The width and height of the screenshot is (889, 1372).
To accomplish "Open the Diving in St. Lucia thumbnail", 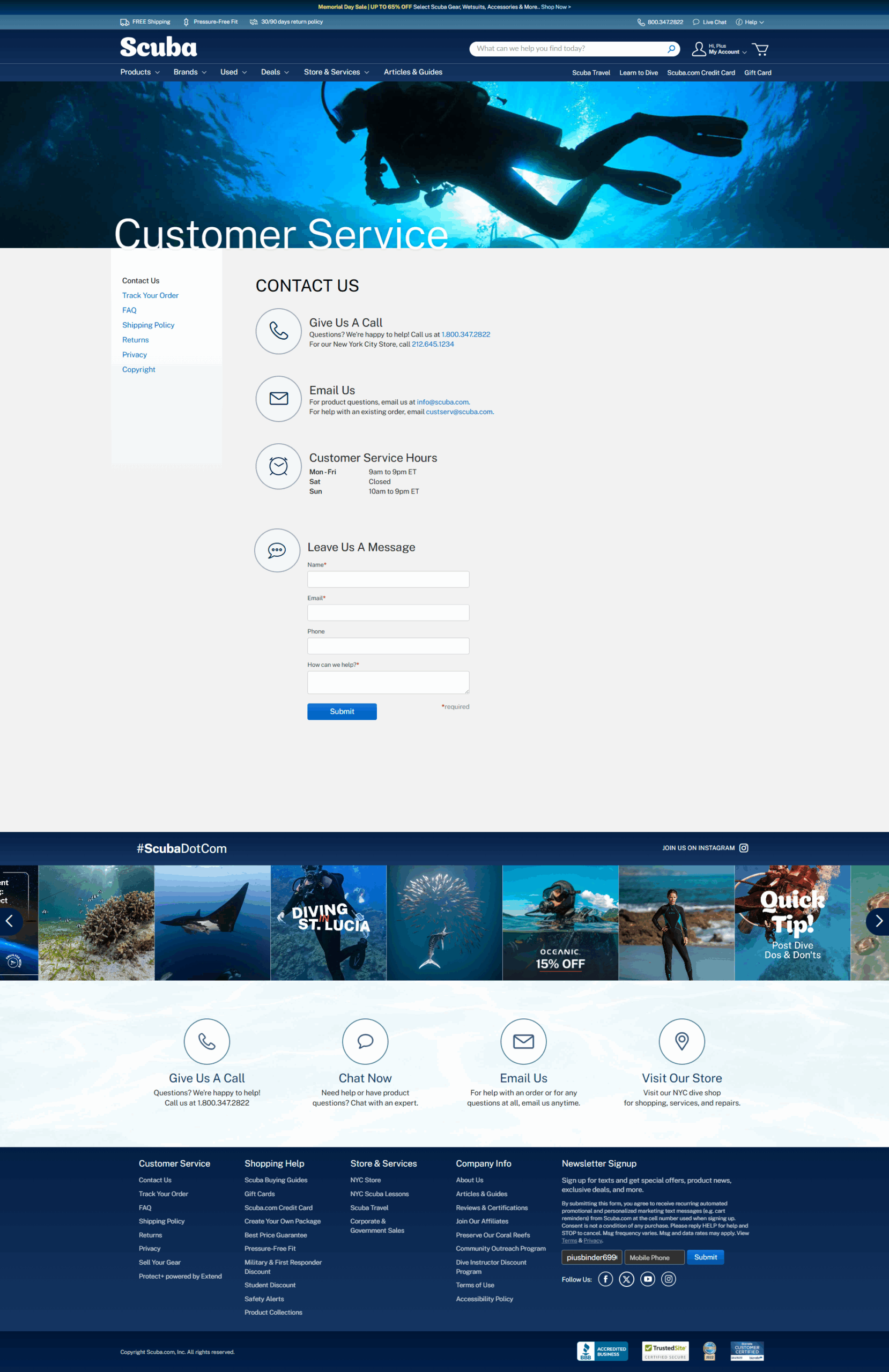I will [x=328, y=923].
